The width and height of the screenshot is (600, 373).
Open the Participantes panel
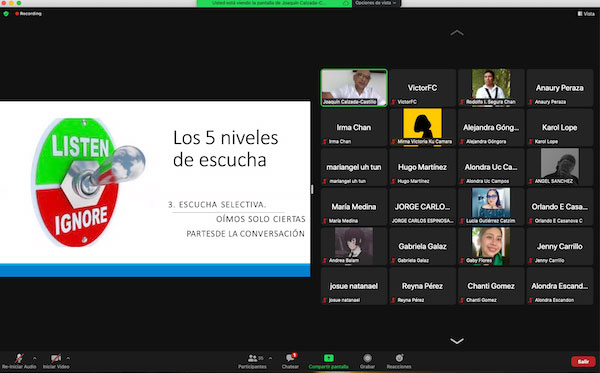point(252,362)
